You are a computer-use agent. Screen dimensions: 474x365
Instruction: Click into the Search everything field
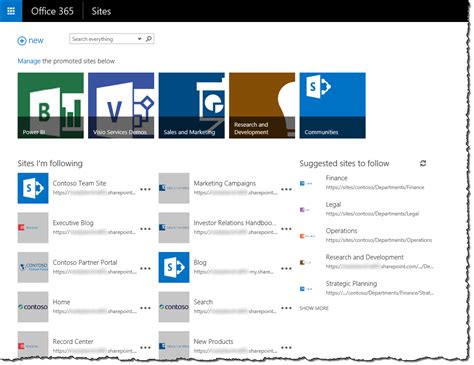coord(103,39)
